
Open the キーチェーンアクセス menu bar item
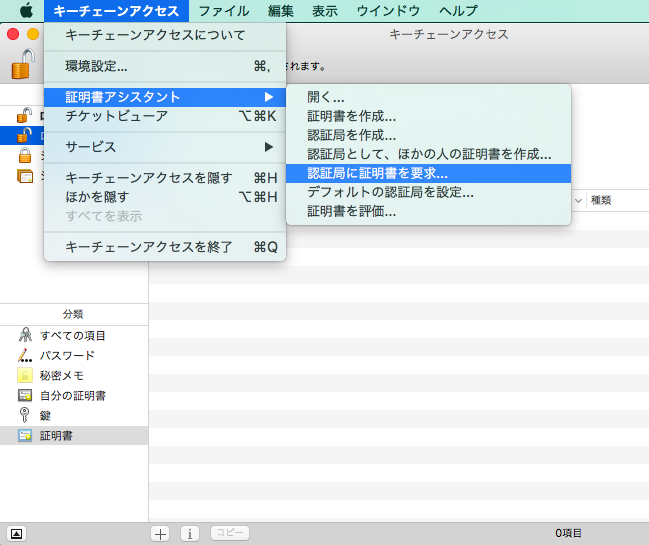pos(116,11)
